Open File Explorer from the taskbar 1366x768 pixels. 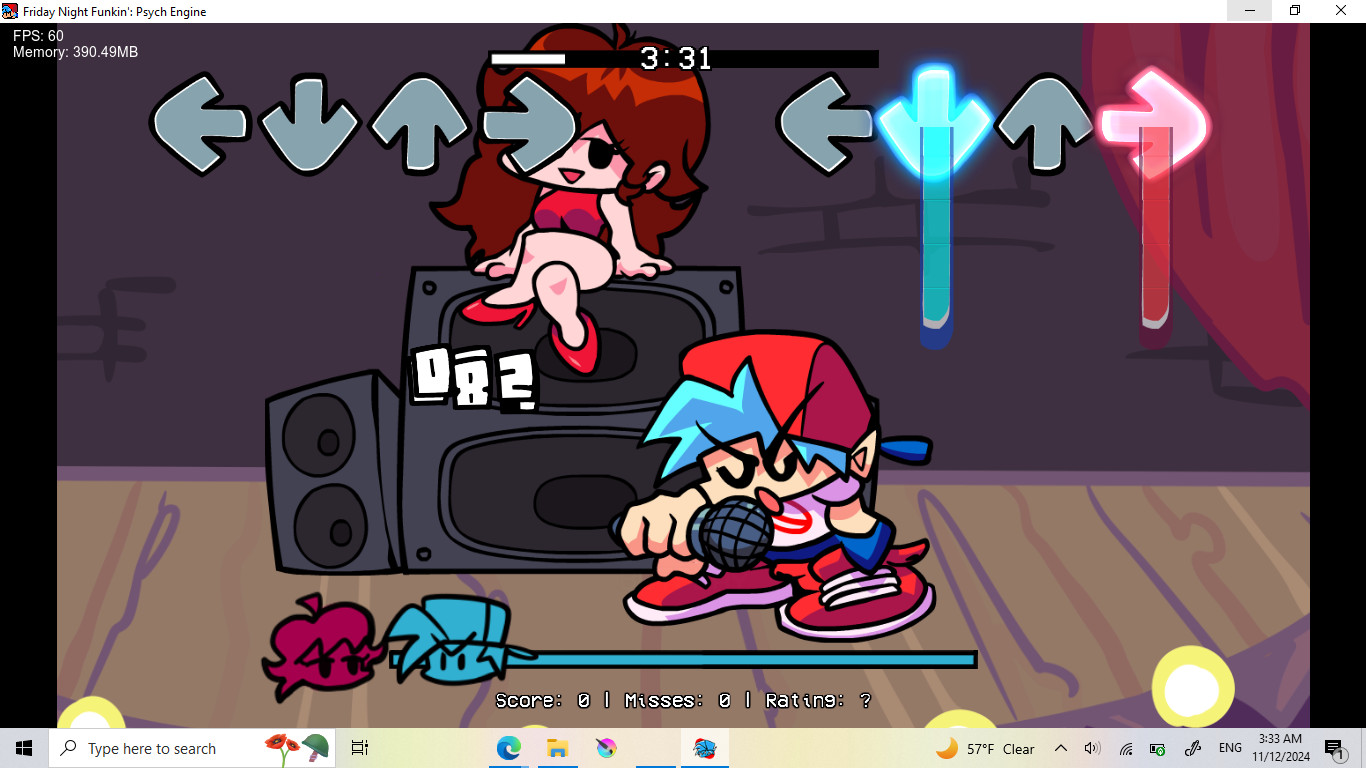557,748
